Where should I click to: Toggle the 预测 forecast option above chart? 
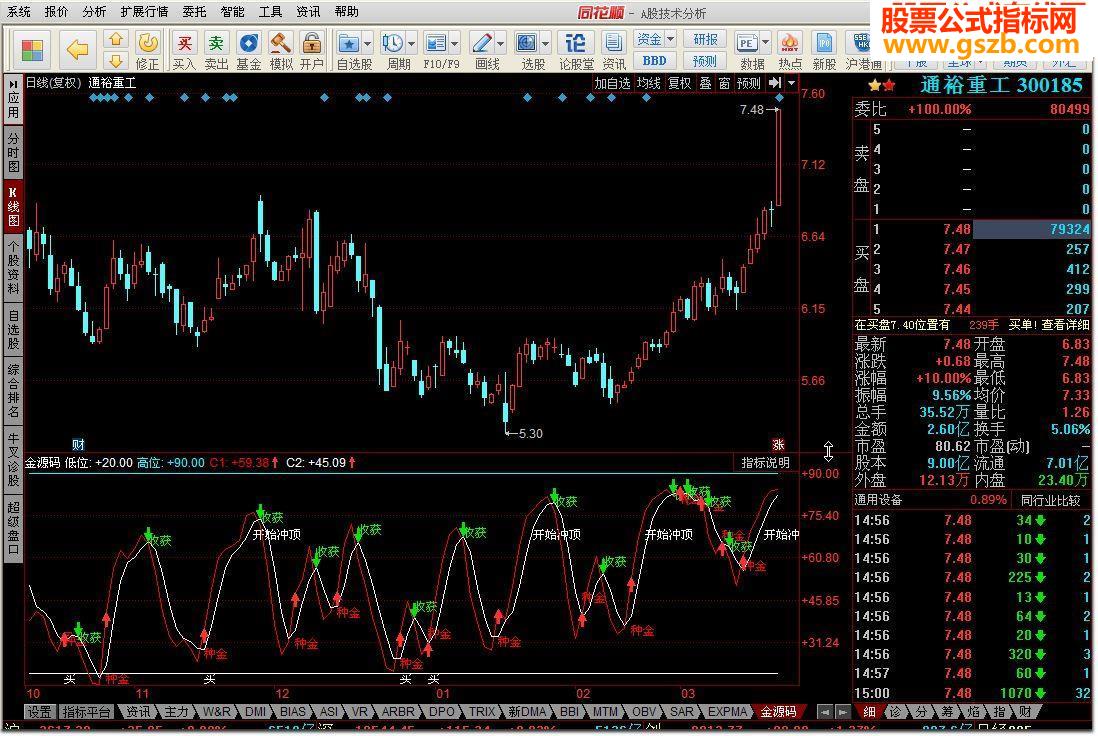click(749, 83)
